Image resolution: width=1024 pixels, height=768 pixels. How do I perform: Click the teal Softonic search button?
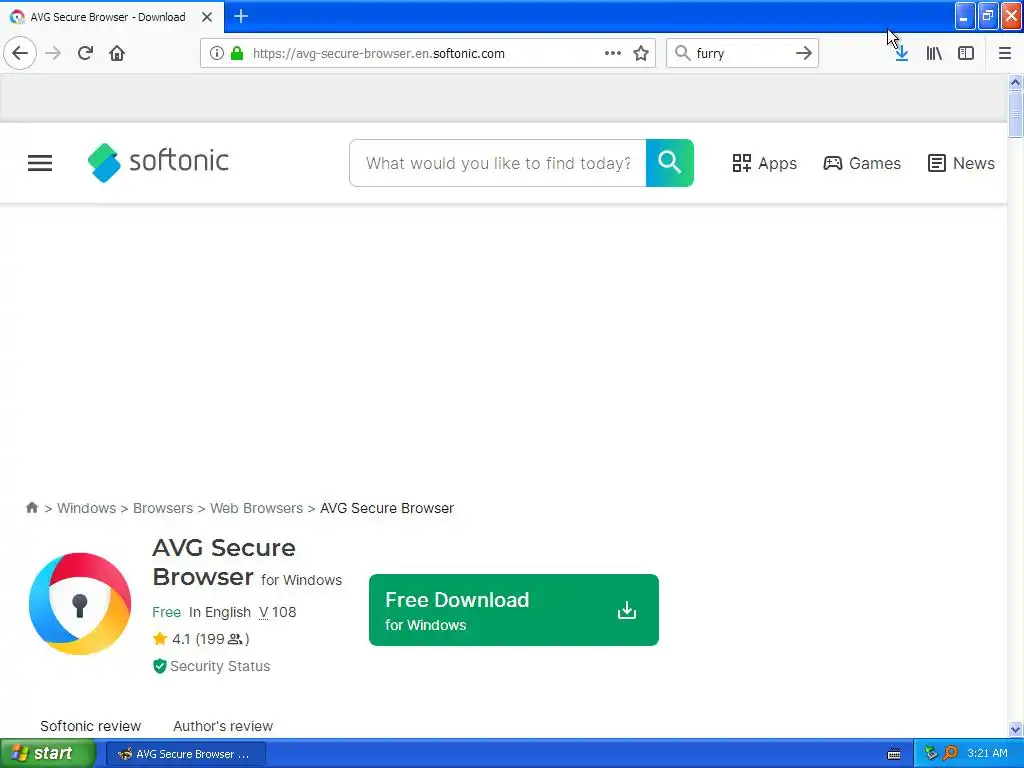pos(669,163)
